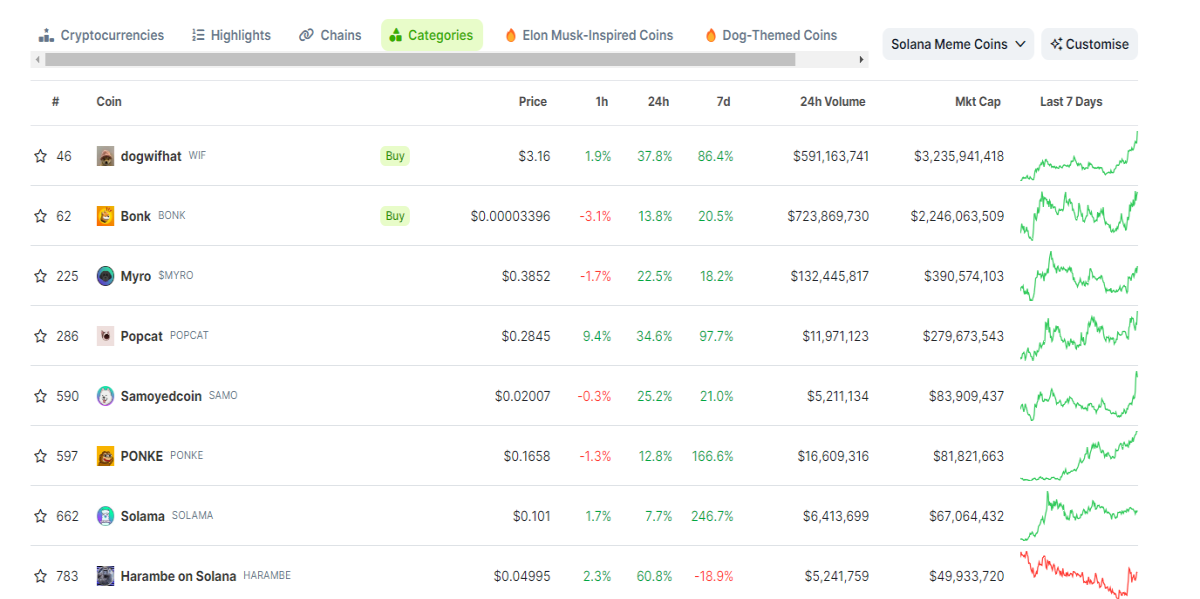The height and width of the screenshot is (599, 1200).
Task: Click the Buy button for Bonk
Action: tap(395, 216)
